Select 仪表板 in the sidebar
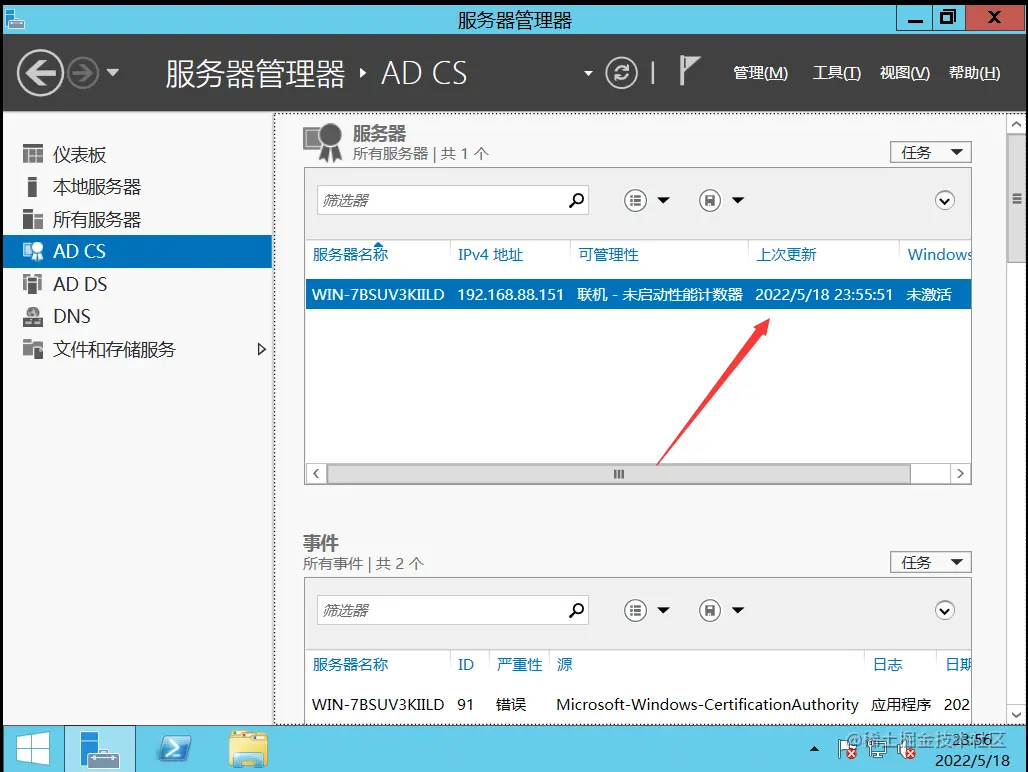Viewport: 1028px width, 772px height. pyautogui.click(x=138, y=155)
